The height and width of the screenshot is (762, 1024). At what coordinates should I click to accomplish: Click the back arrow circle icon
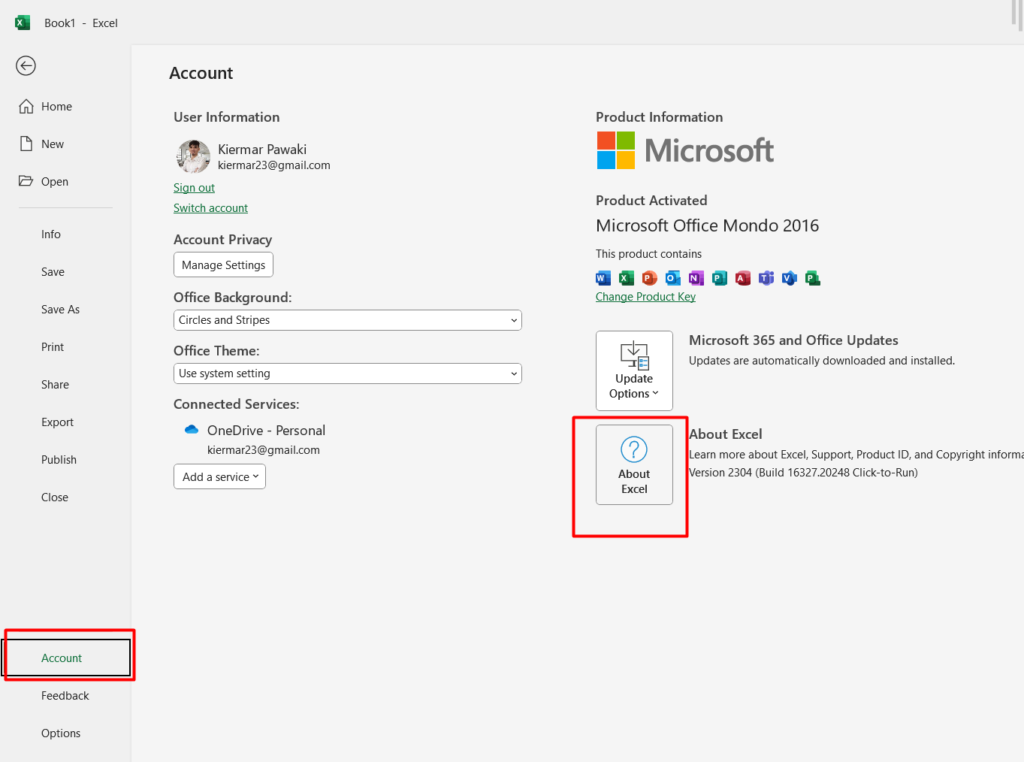coord(26,66)
